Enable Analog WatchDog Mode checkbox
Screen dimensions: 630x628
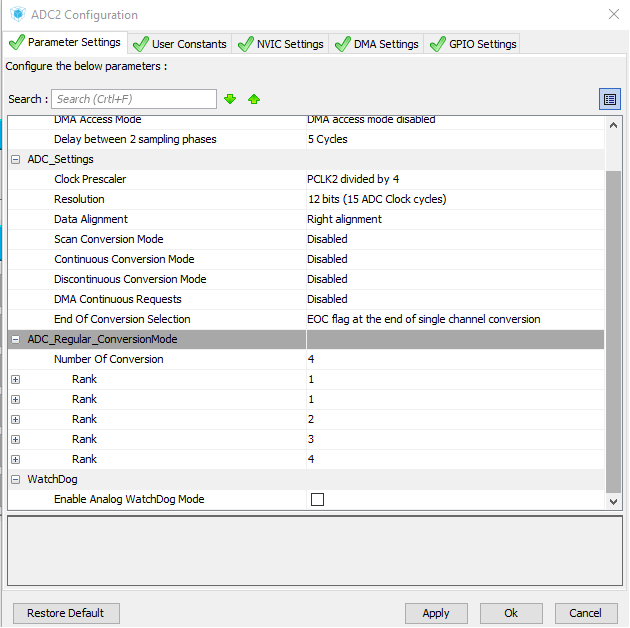[x=317, y=499]
